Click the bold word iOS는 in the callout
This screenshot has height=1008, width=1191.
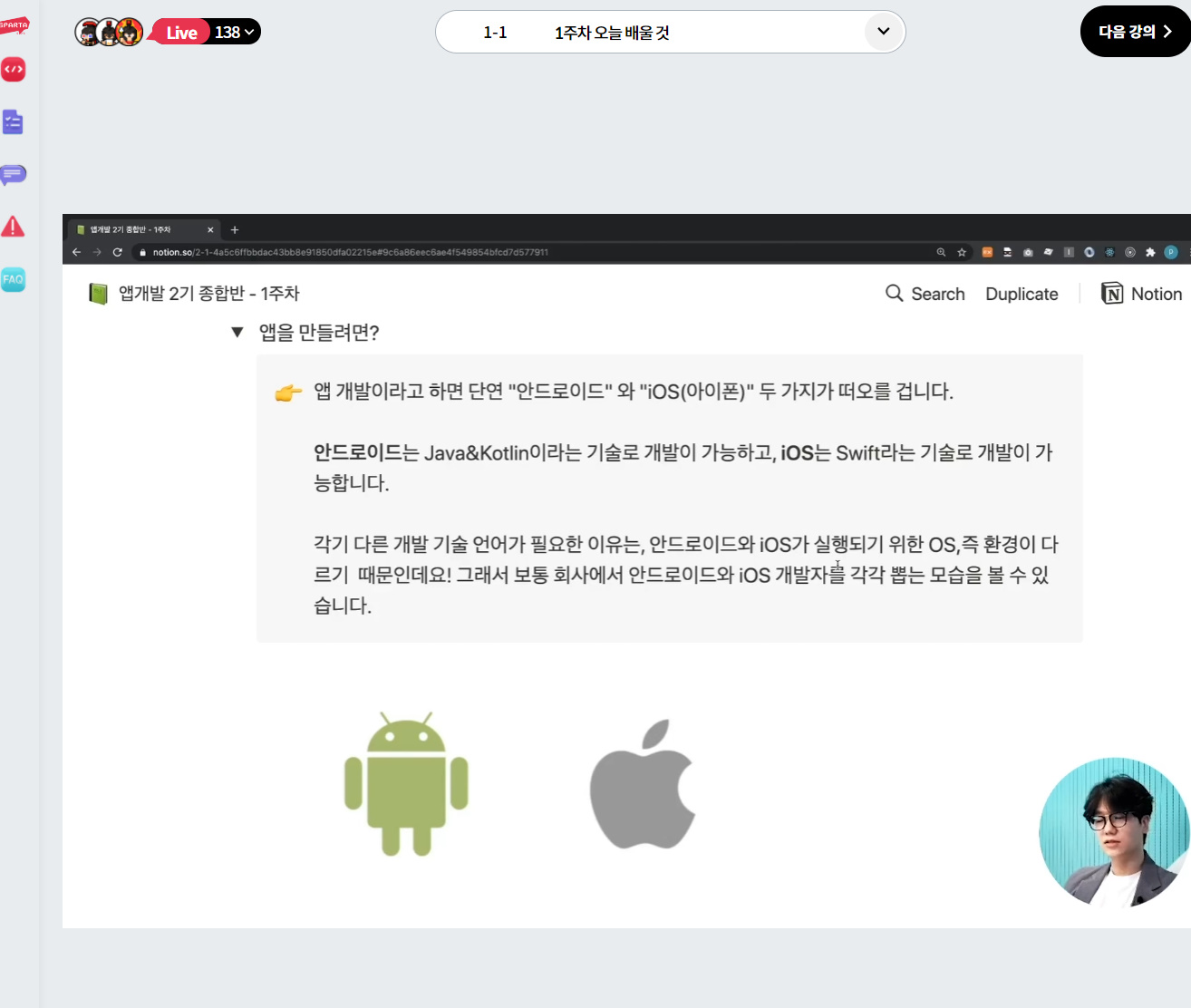806,452
